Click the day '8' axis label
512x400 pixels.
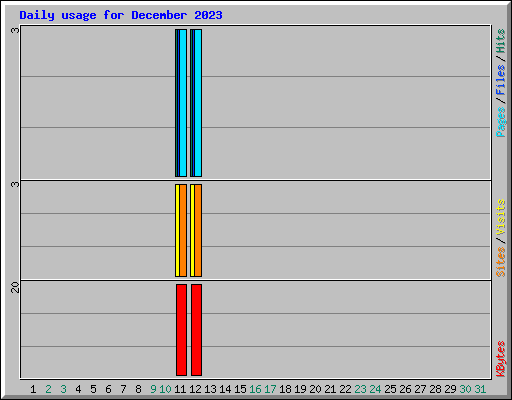click(x=138, y=389)
